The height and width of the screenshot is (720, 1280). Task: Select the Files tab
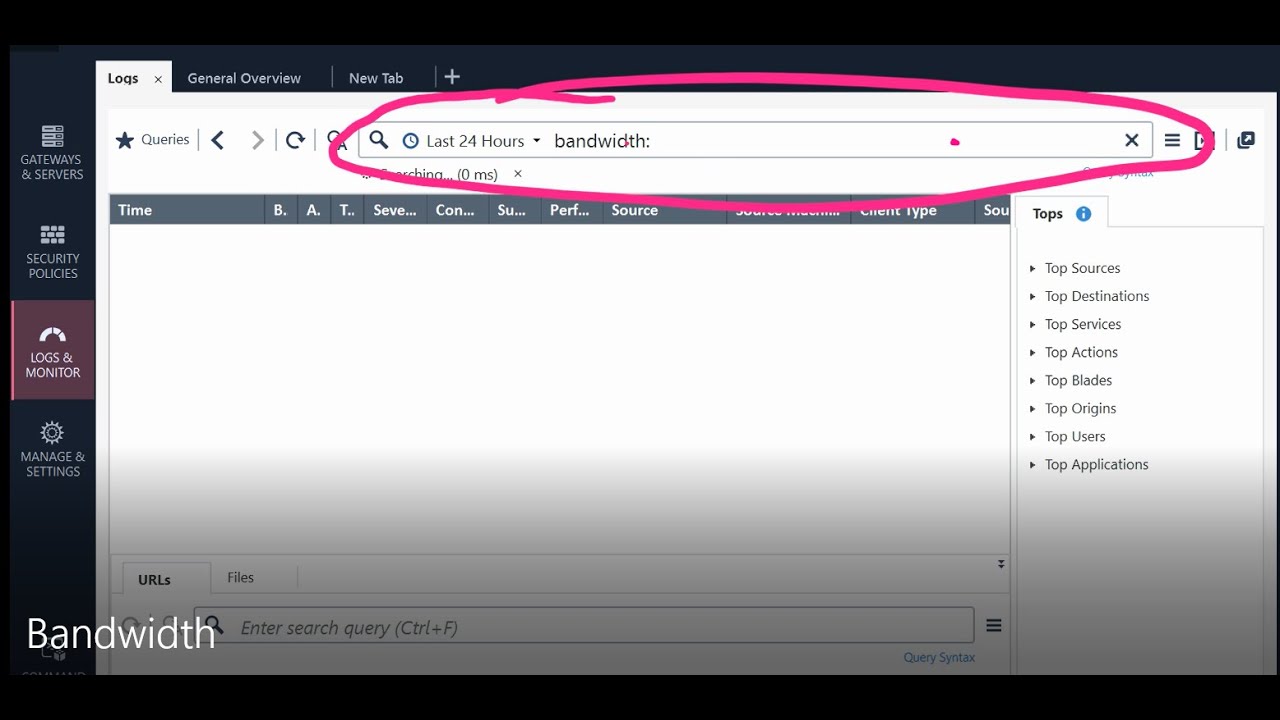[241, 577]
